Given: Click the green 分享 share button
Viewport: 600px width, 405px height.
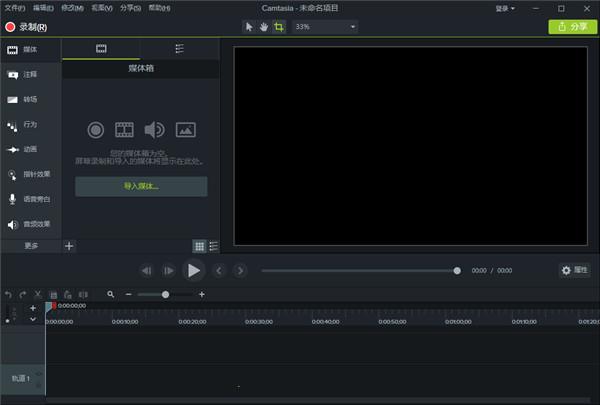Looking at the screenshot, I should tap(573, 26).
